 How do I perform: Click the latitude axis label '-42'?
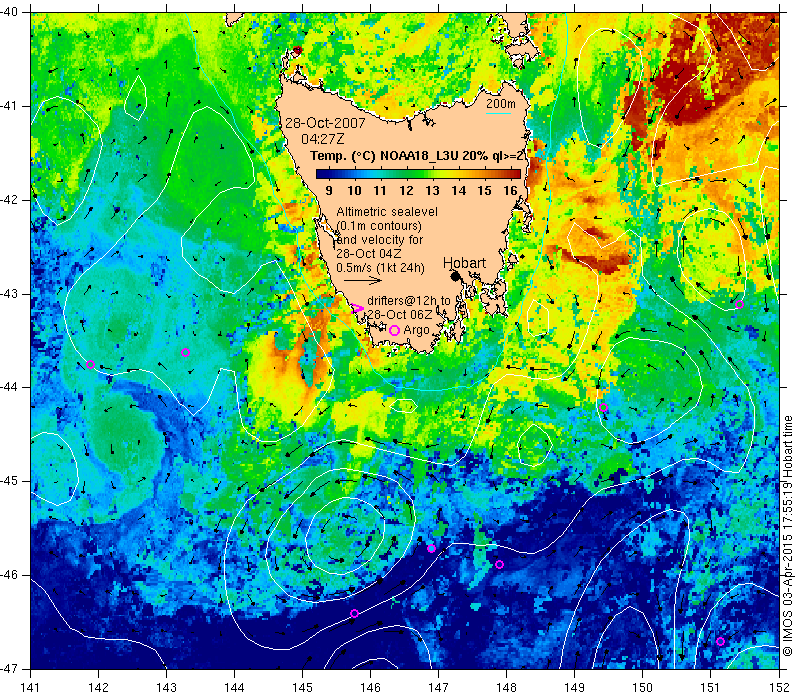tap(9, 200)
